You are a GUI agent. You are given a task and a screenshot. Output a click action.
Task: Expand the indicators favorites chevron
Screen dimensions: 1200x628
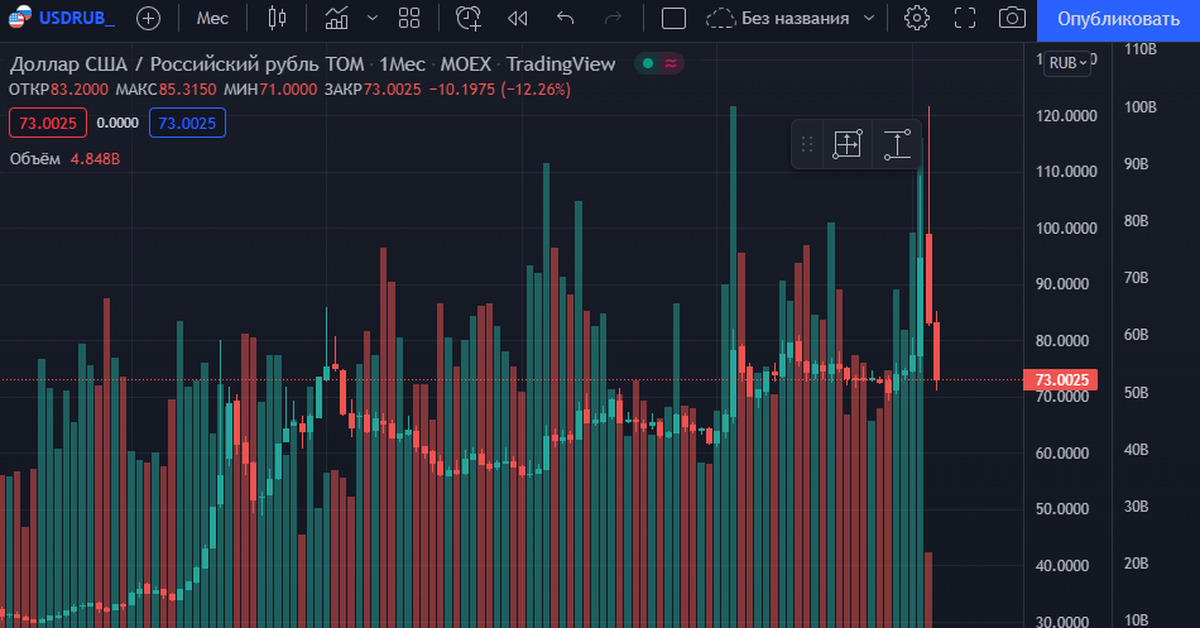(x=373, y=18)
